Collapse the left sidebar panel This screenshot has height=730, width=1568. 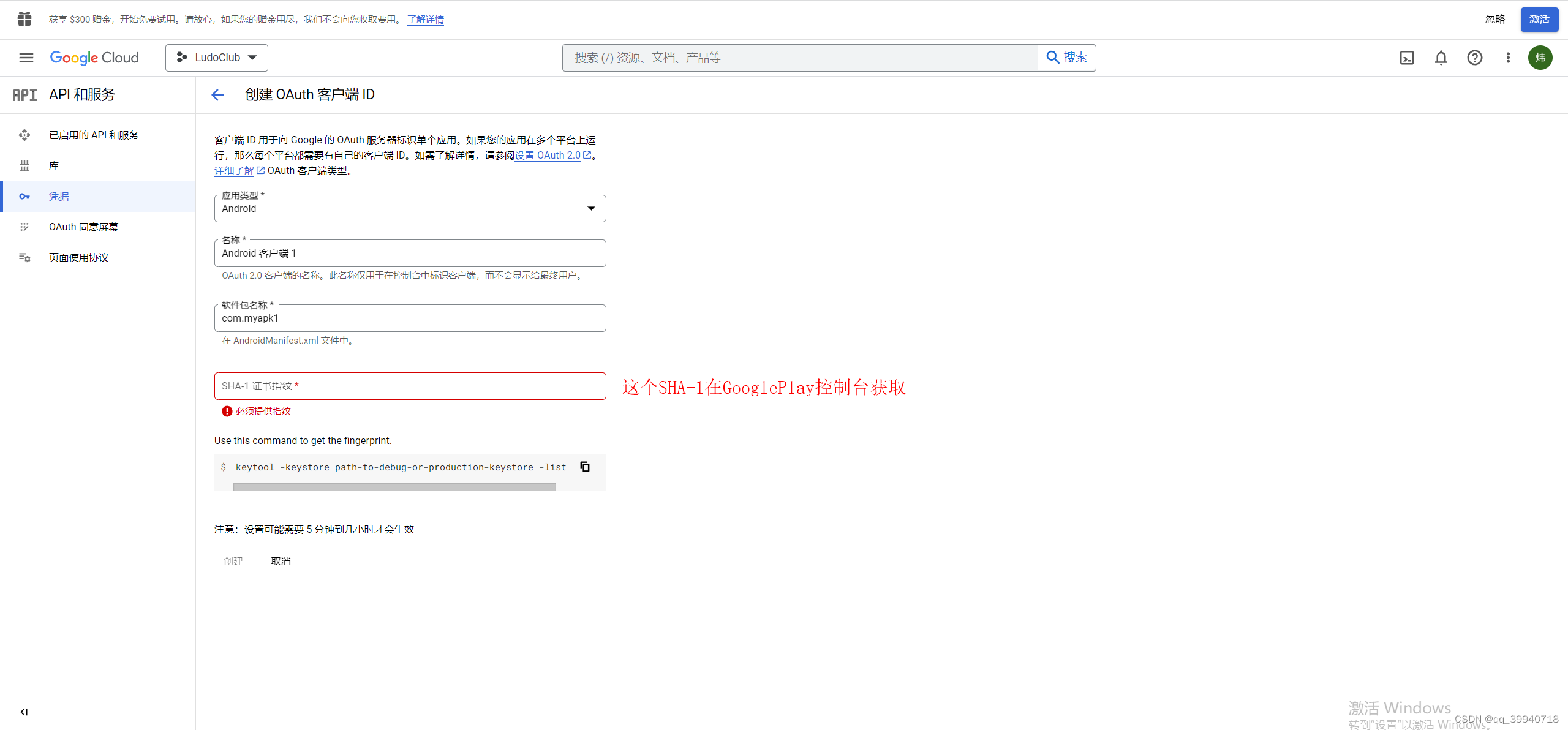[x=24, y=712]
